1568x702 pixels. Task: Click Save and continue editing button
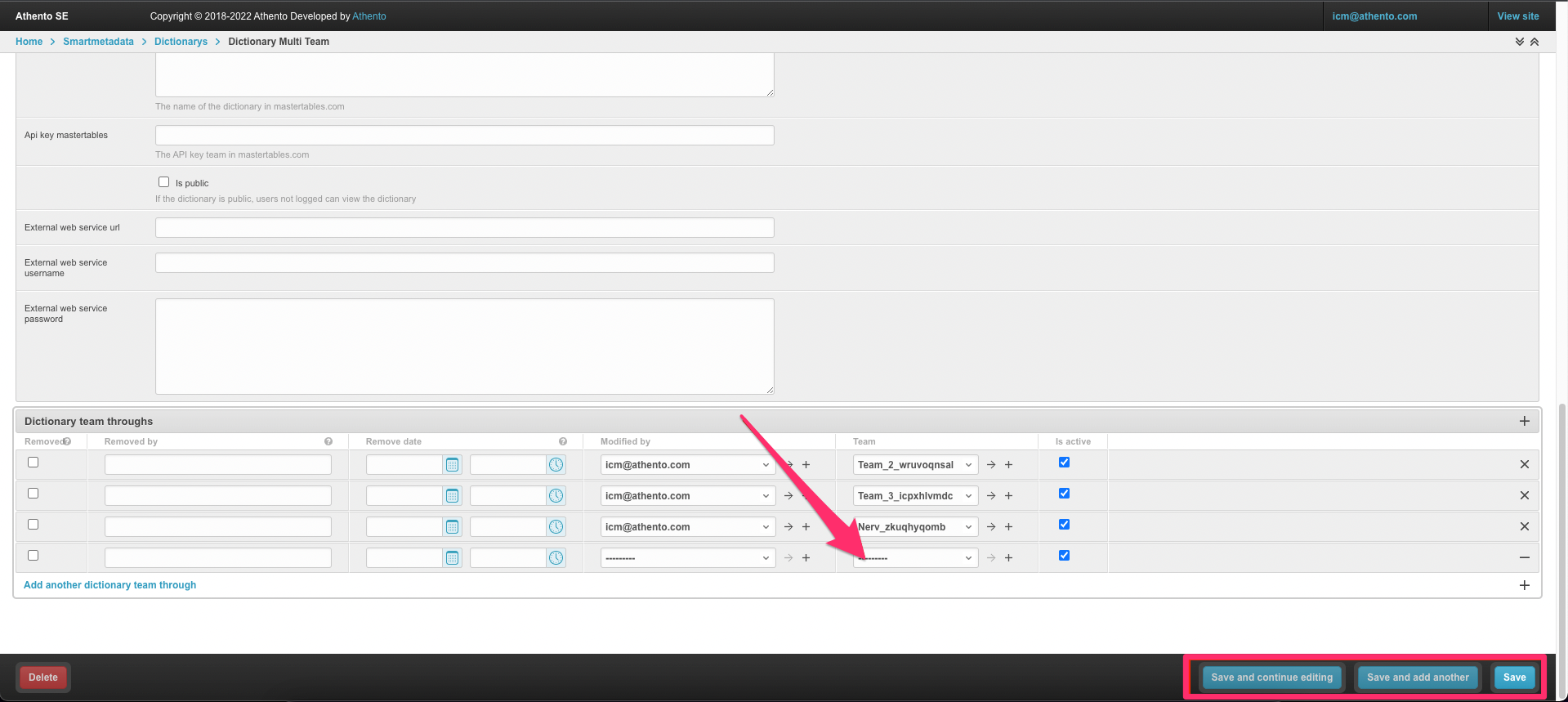[1271, 677]
